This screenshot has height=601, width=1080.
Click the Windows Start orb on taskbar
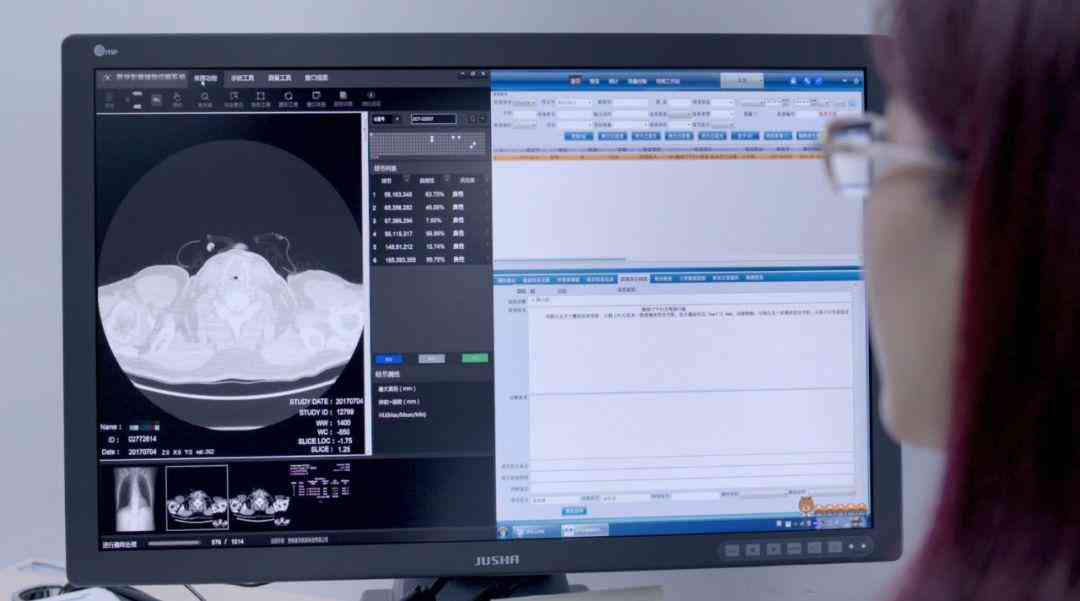point(503,532)
